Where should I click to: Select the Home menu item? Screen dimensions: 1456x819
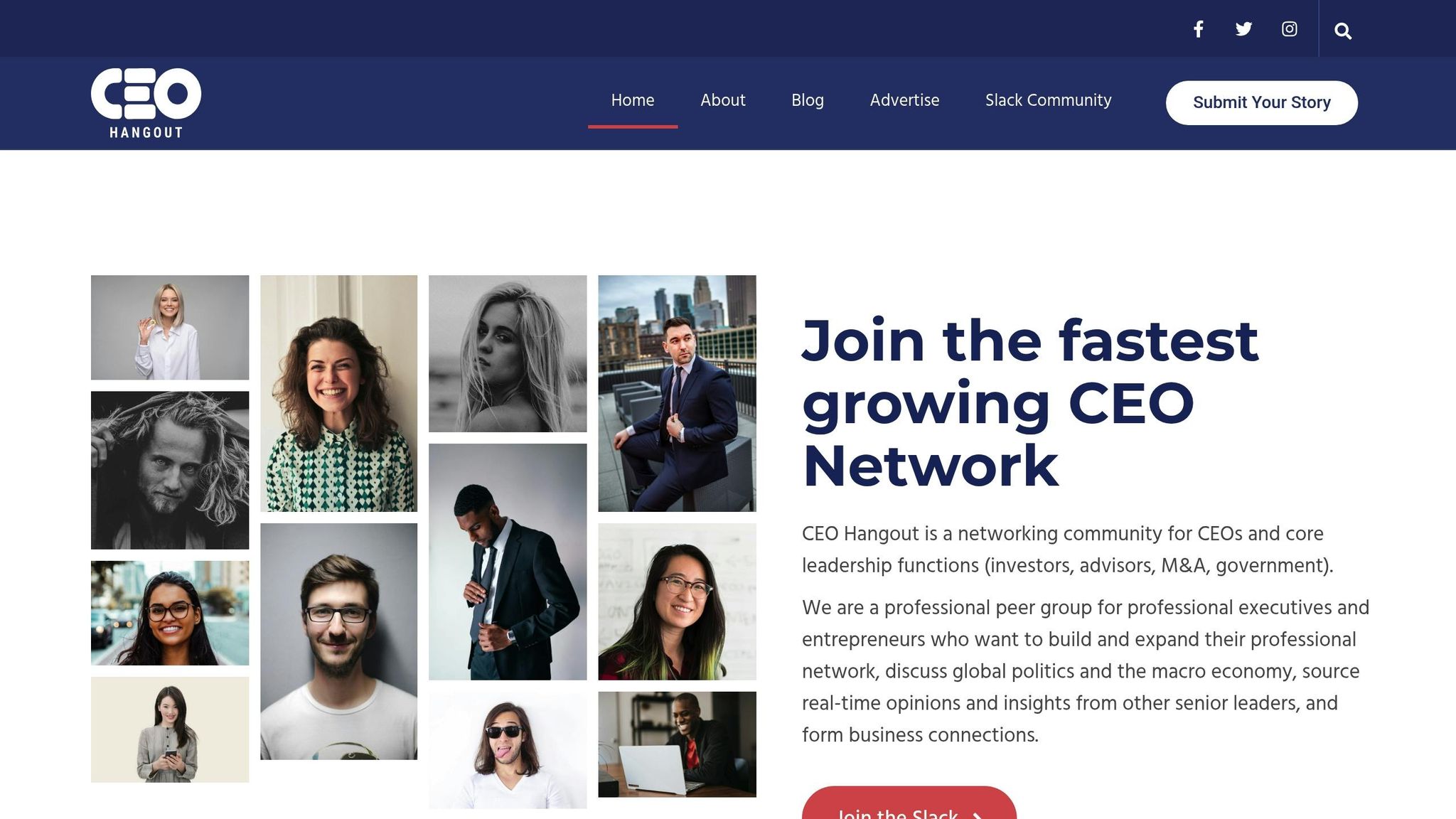632,100
